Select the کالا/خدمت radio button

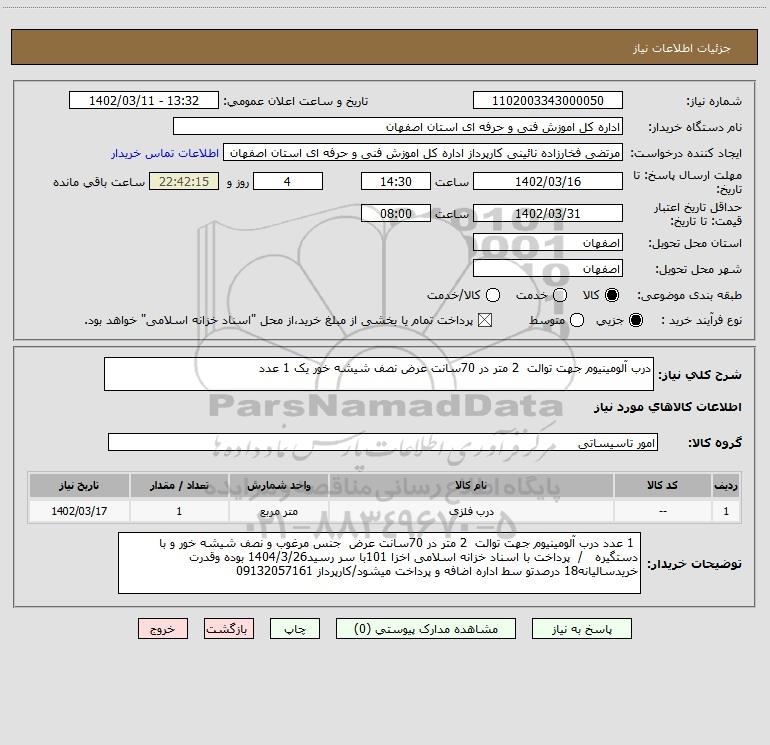(493, 295)
